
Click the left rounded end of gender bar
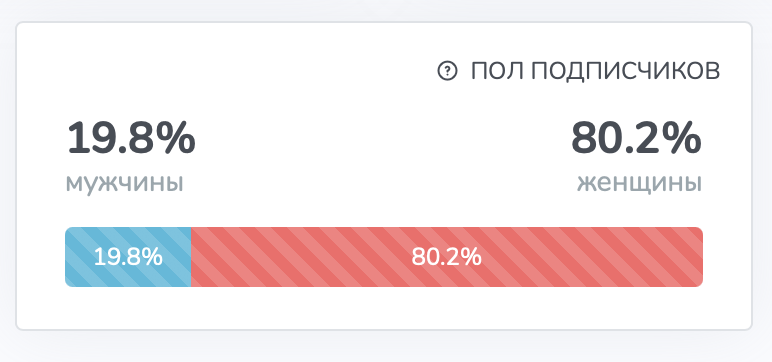68,257
